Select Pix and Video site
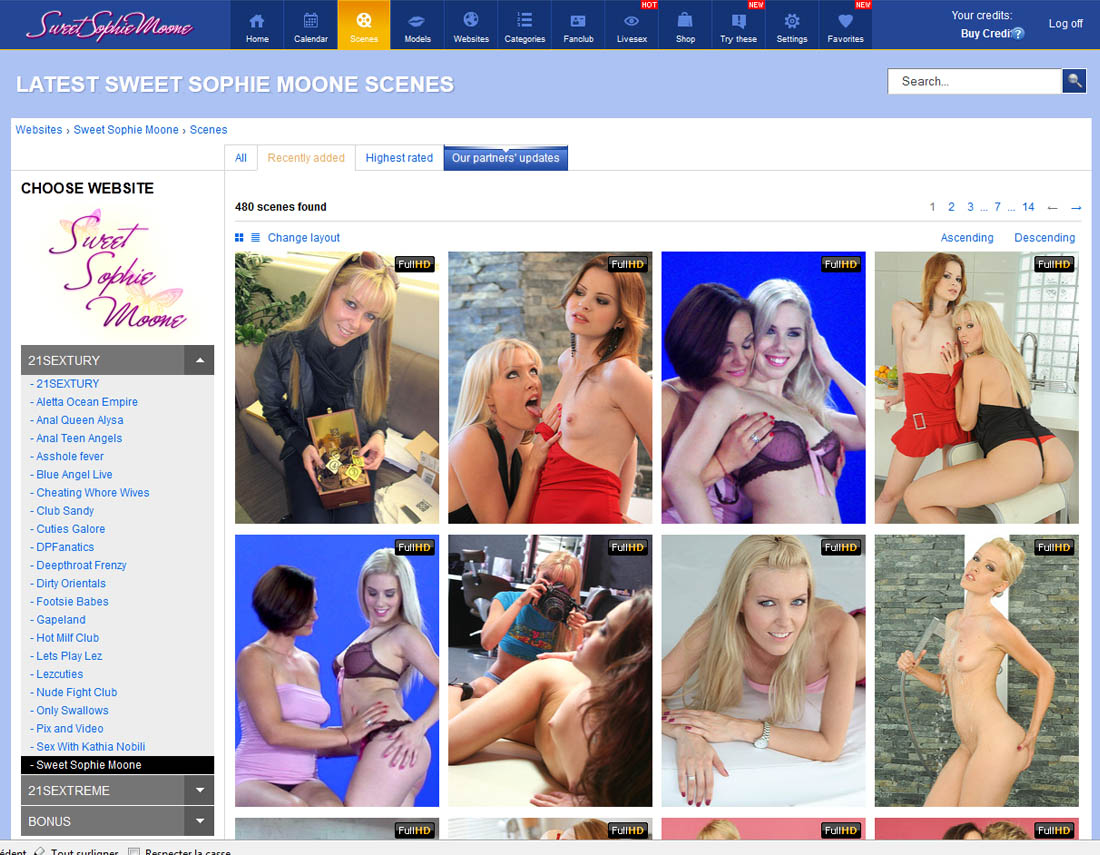 69,729
